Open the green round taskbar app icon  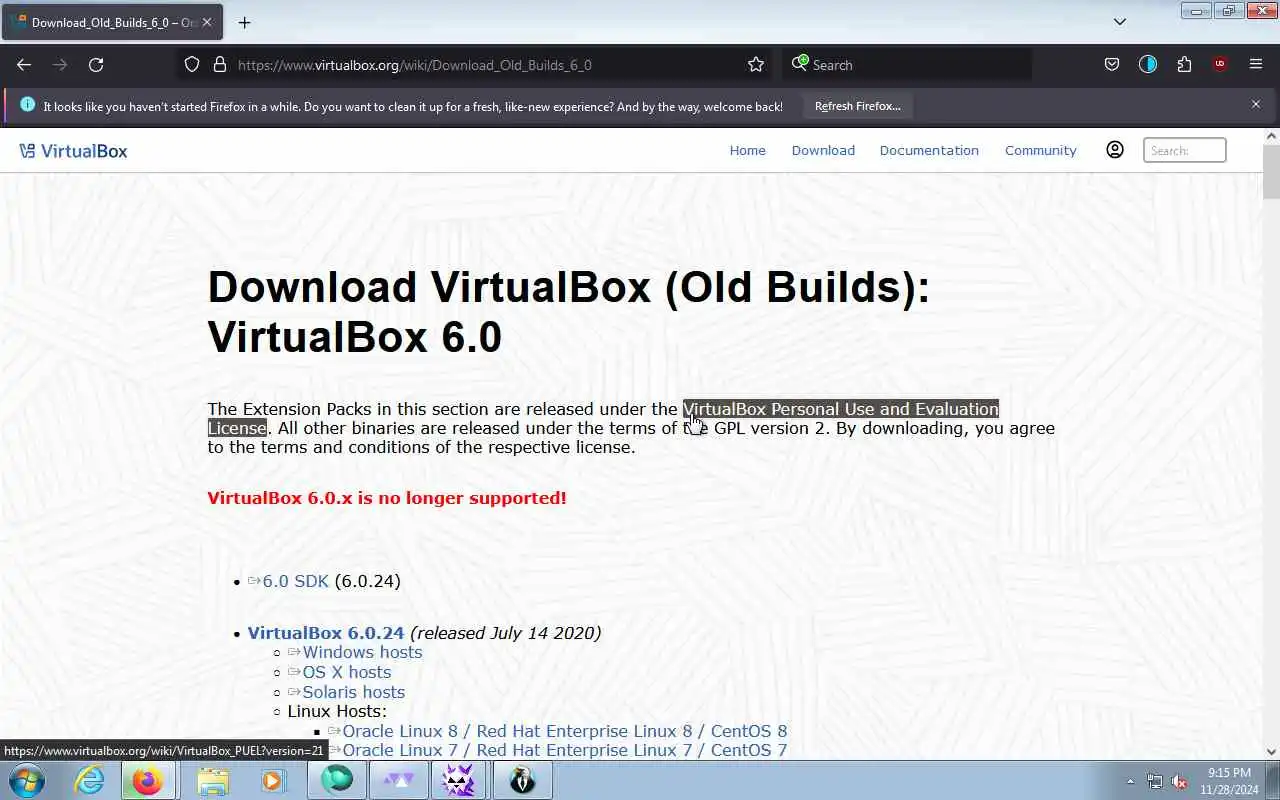tap(337, 780)
